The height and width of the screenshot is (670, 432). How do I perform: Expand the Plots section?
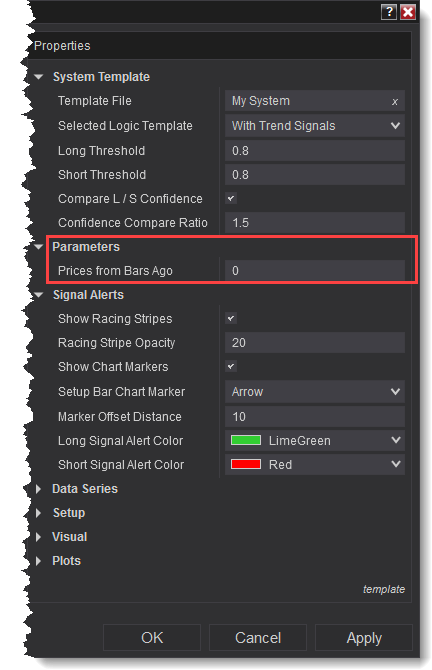pos(38,561)
